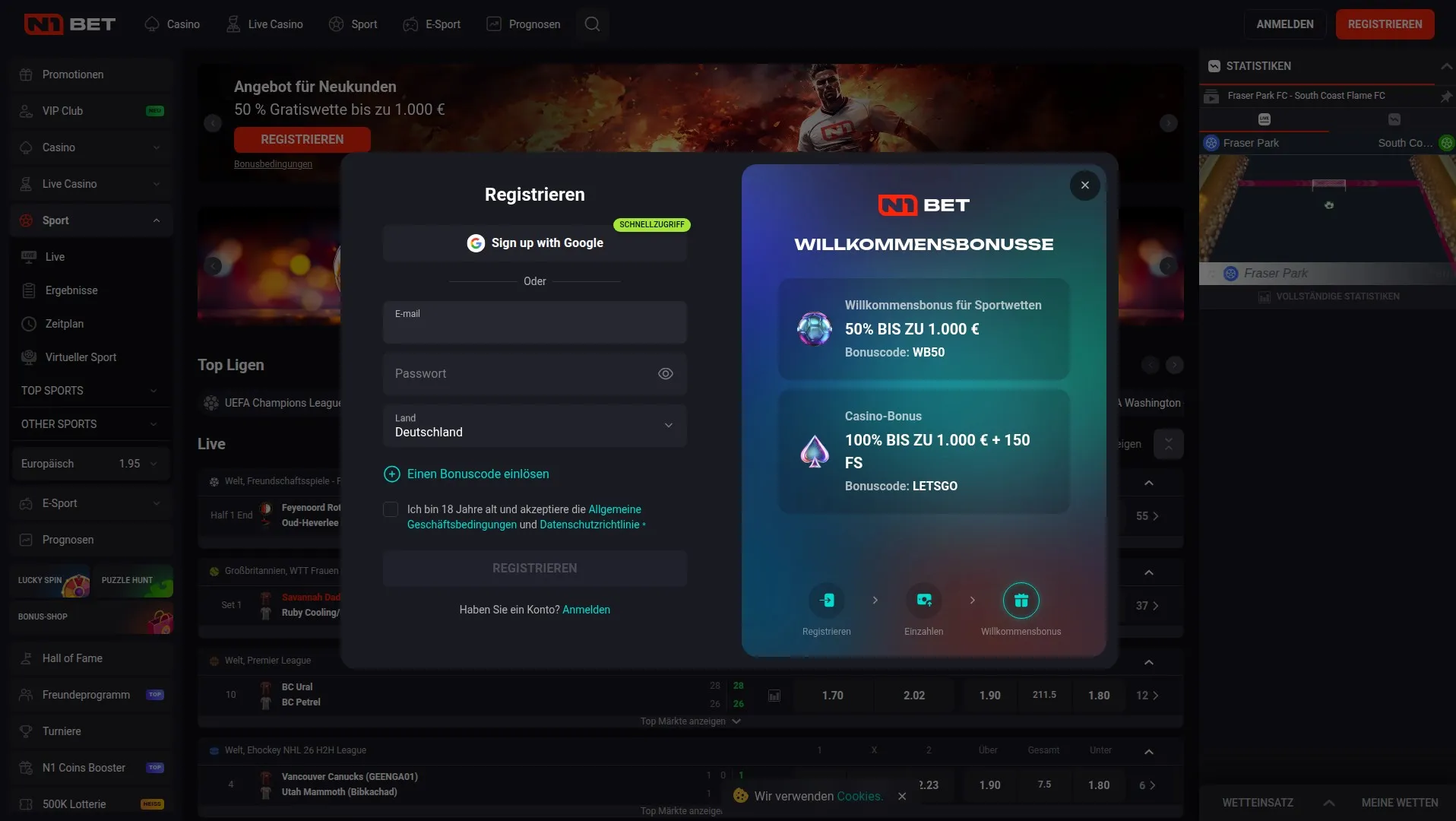Collapse the Sport sidebar section

(x=157, y=220)
